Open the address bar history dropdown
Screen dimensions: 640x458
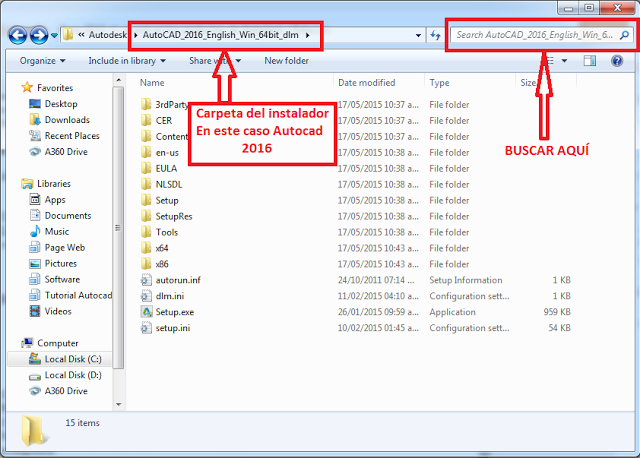tap(418, 36)
